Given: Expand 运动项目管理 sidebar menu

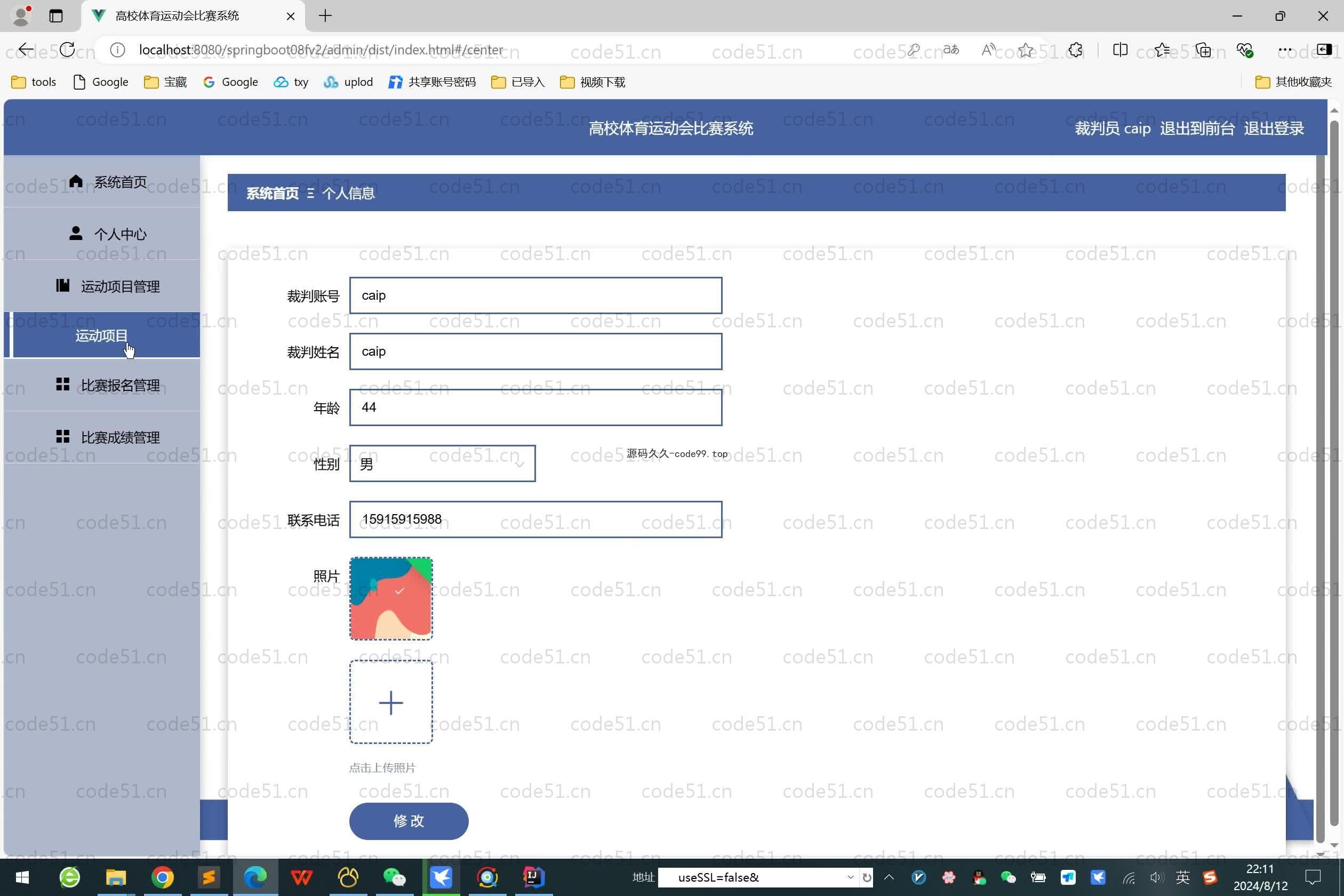Looking at the screenshot, I should coord(102,286).
